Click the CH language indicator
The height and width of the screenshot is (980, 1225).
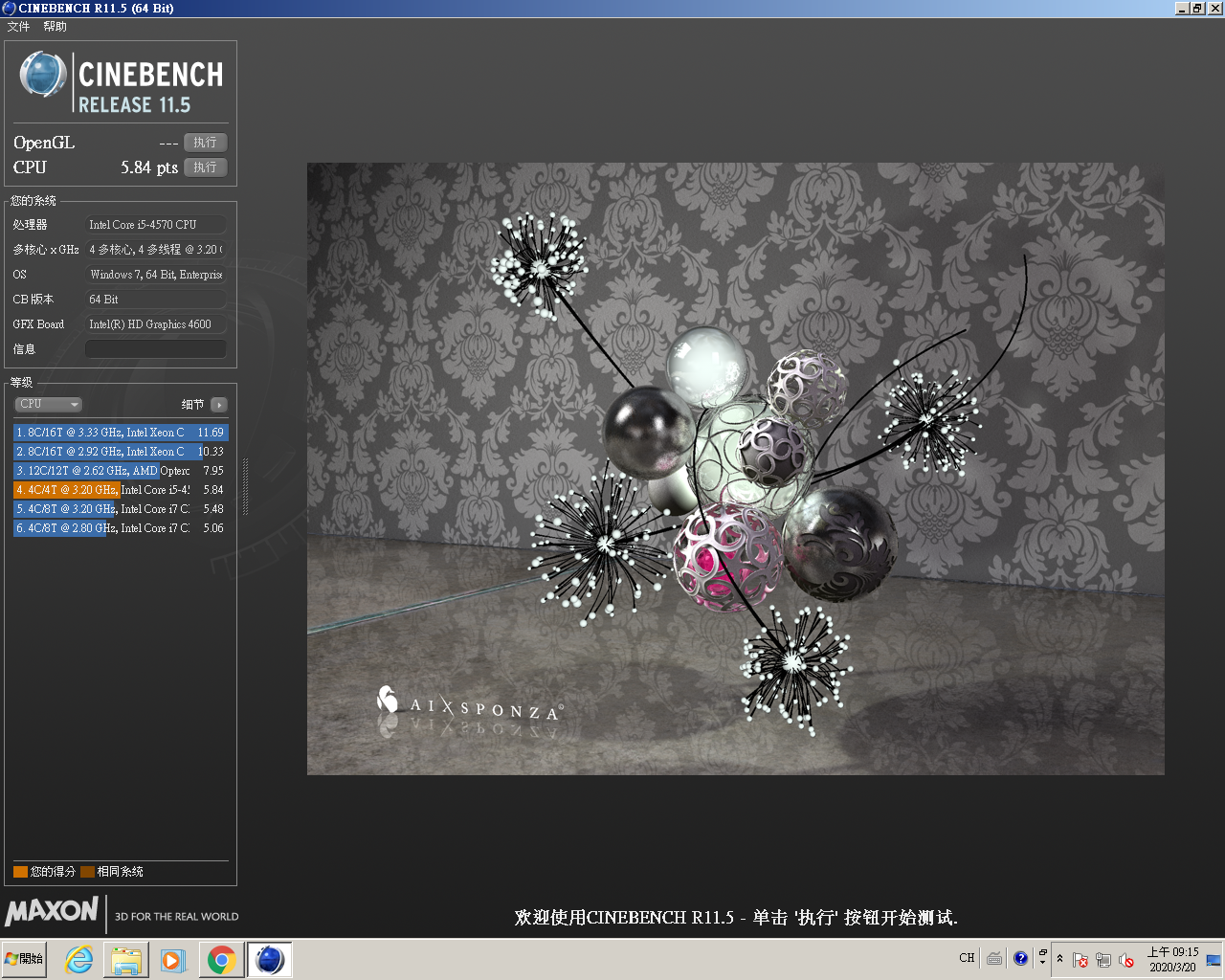coord(967,958)
